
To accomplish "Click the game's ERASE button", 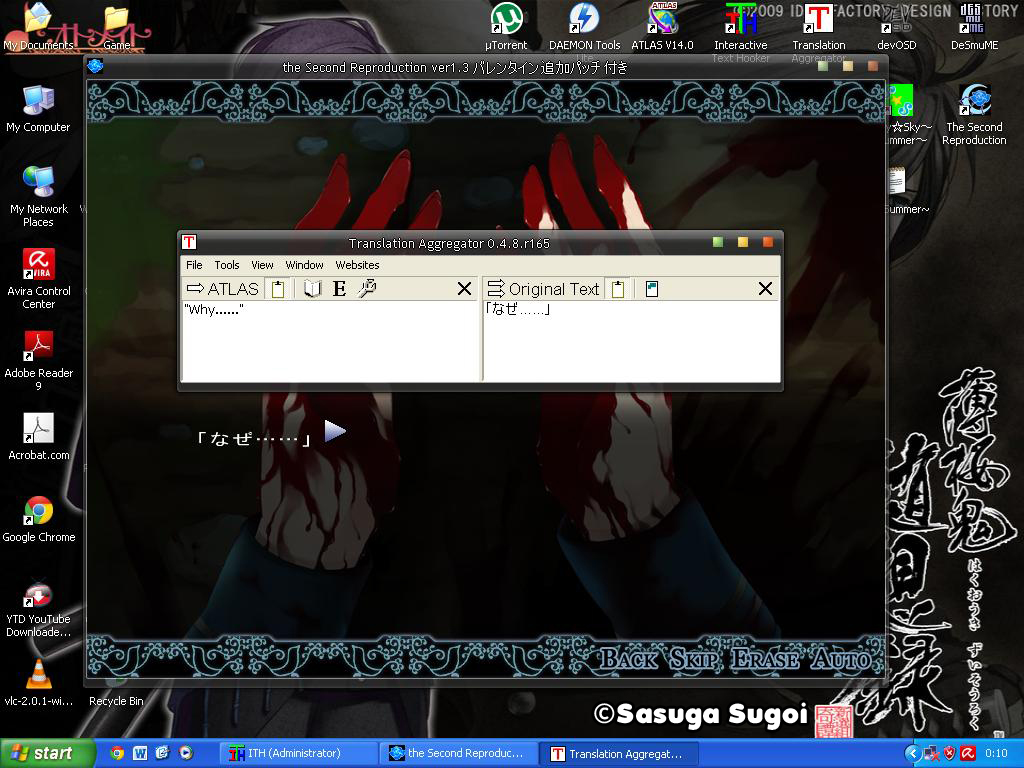I will point(765,659).
